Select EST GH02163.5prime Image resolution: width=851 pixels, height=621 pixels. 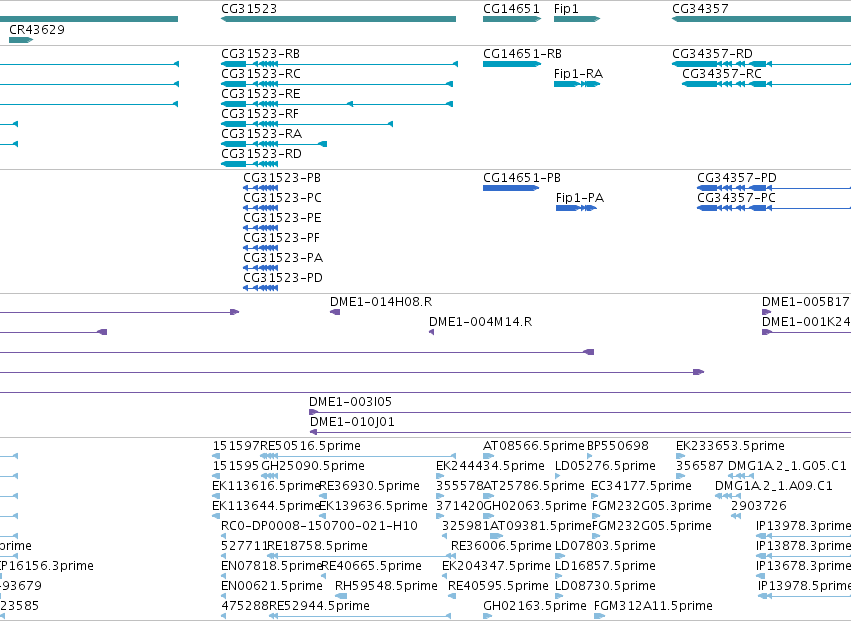coord(535,606)
